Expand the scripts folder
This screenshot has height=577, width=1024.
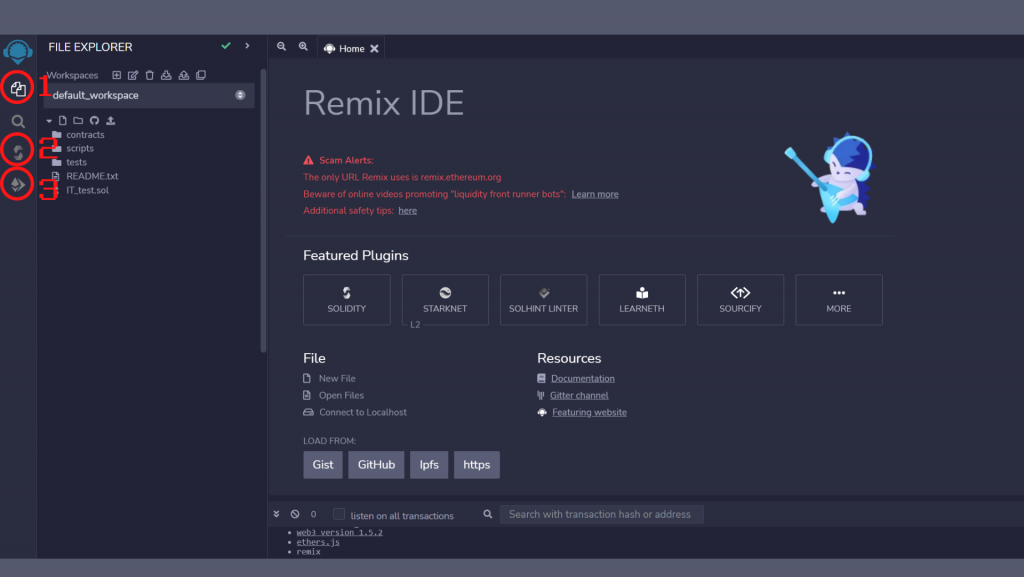pyautogui.click(x=80, y=148)
